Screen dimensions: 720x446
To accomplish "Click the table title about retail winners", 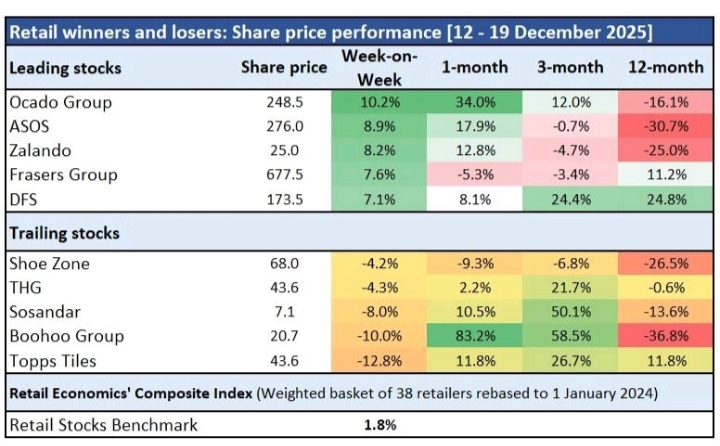I will point(330,32).
